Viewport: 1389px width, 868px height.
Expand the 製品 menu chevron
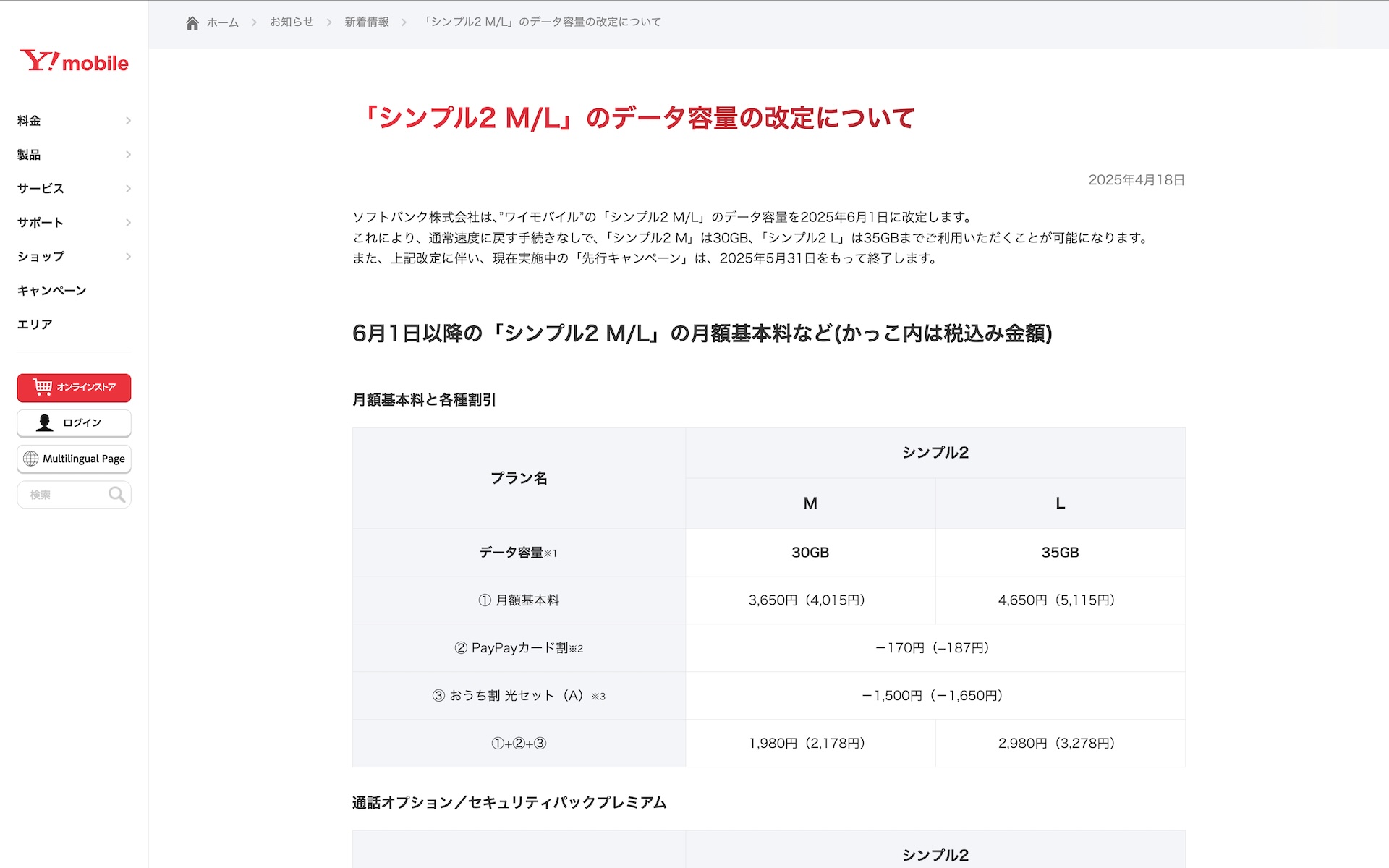pyautogui.click(x=128, y=155)
